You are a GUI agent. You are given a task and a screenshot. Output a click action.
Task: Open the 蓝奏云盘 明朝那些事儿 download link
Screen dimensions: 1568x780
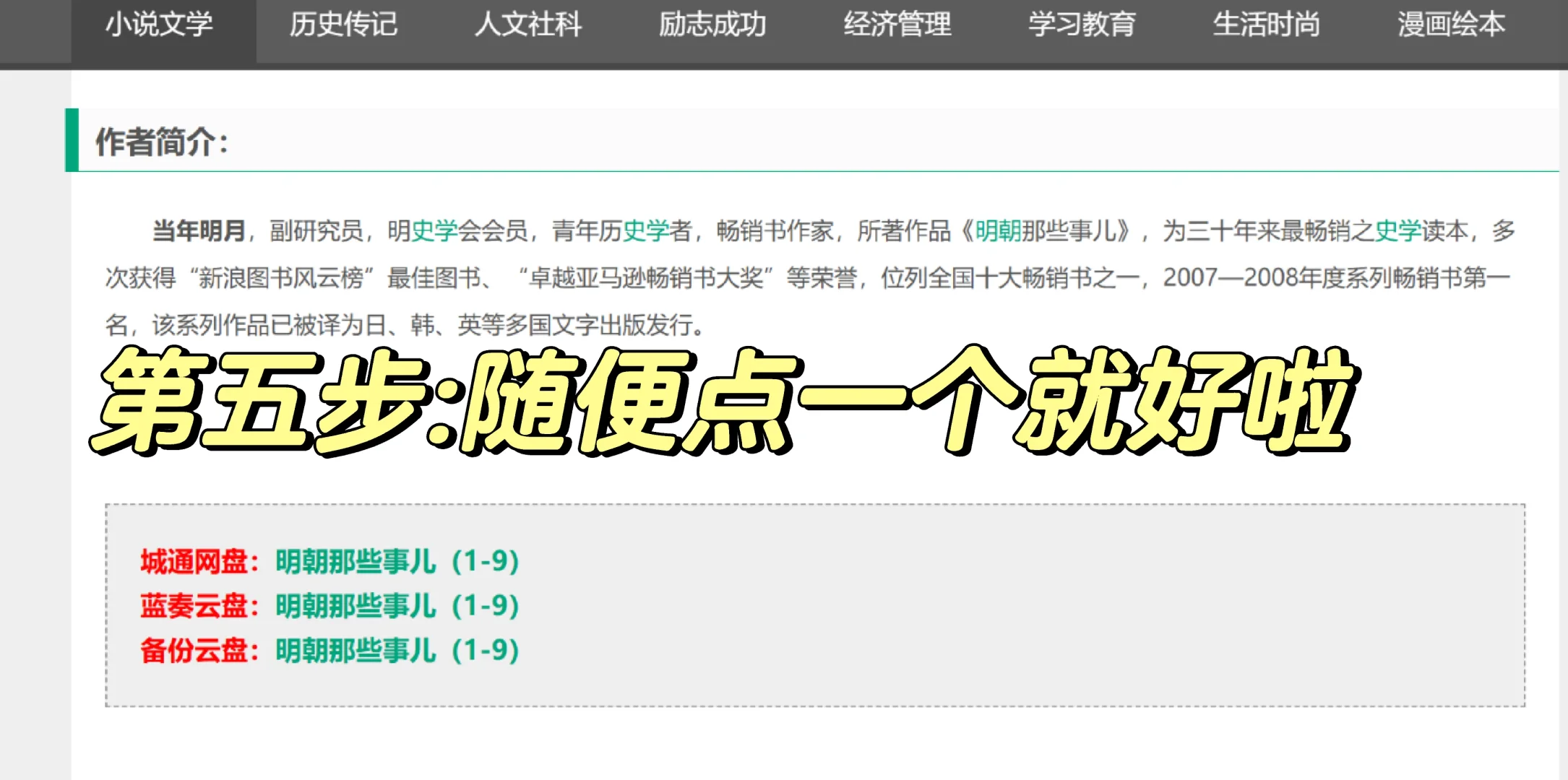tap(397, 606)
